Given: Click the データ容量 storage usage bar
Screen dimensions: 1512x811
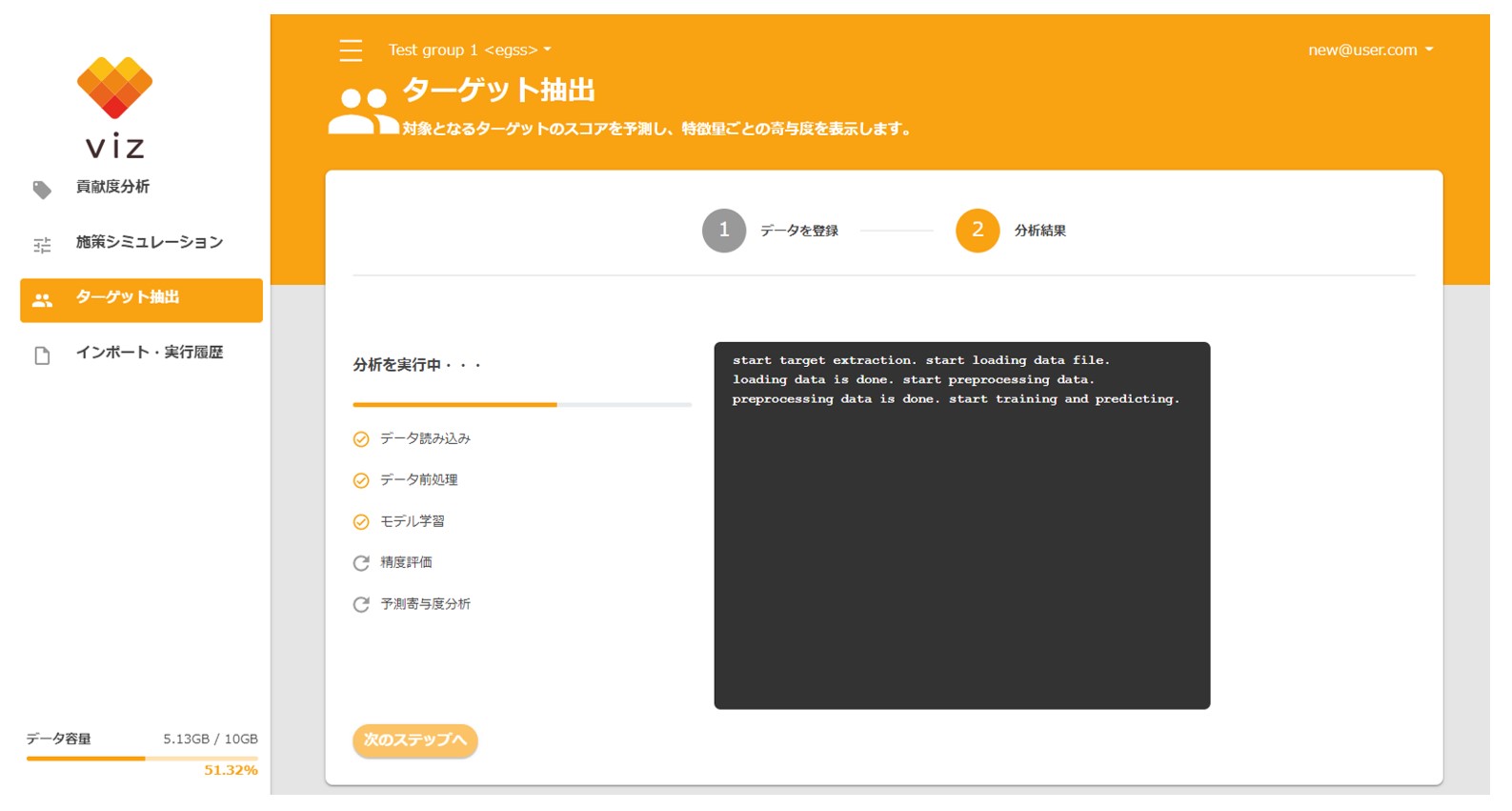Looking at the screenshot, I should tap(142, 759).
